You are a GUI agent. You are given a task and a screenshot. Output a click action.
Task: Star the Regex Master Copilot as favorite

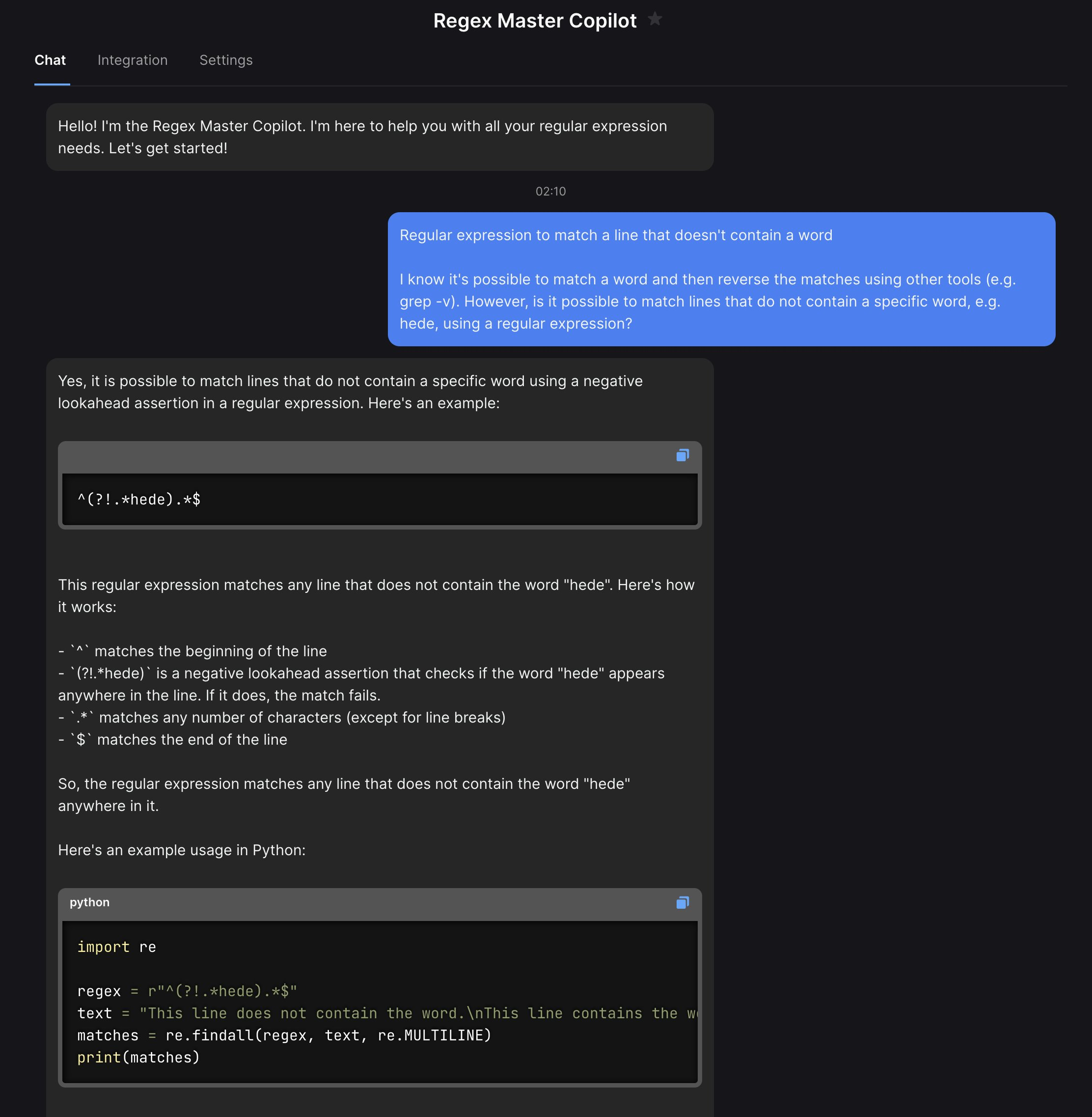[x=655, y=20]
